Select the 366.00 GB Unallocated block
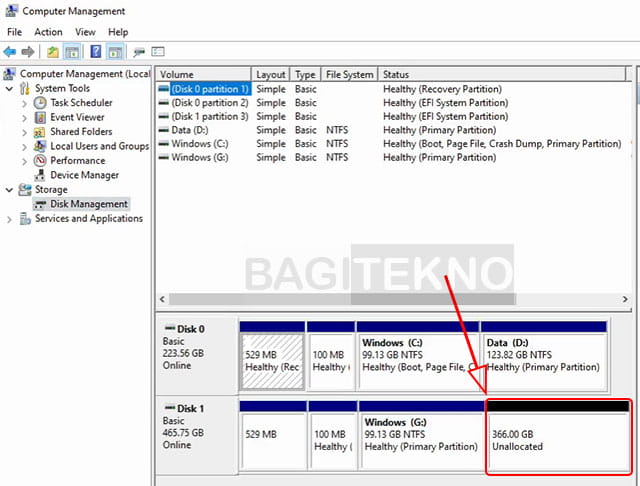Viewport: 640px width, 486px height. [558, 436]
